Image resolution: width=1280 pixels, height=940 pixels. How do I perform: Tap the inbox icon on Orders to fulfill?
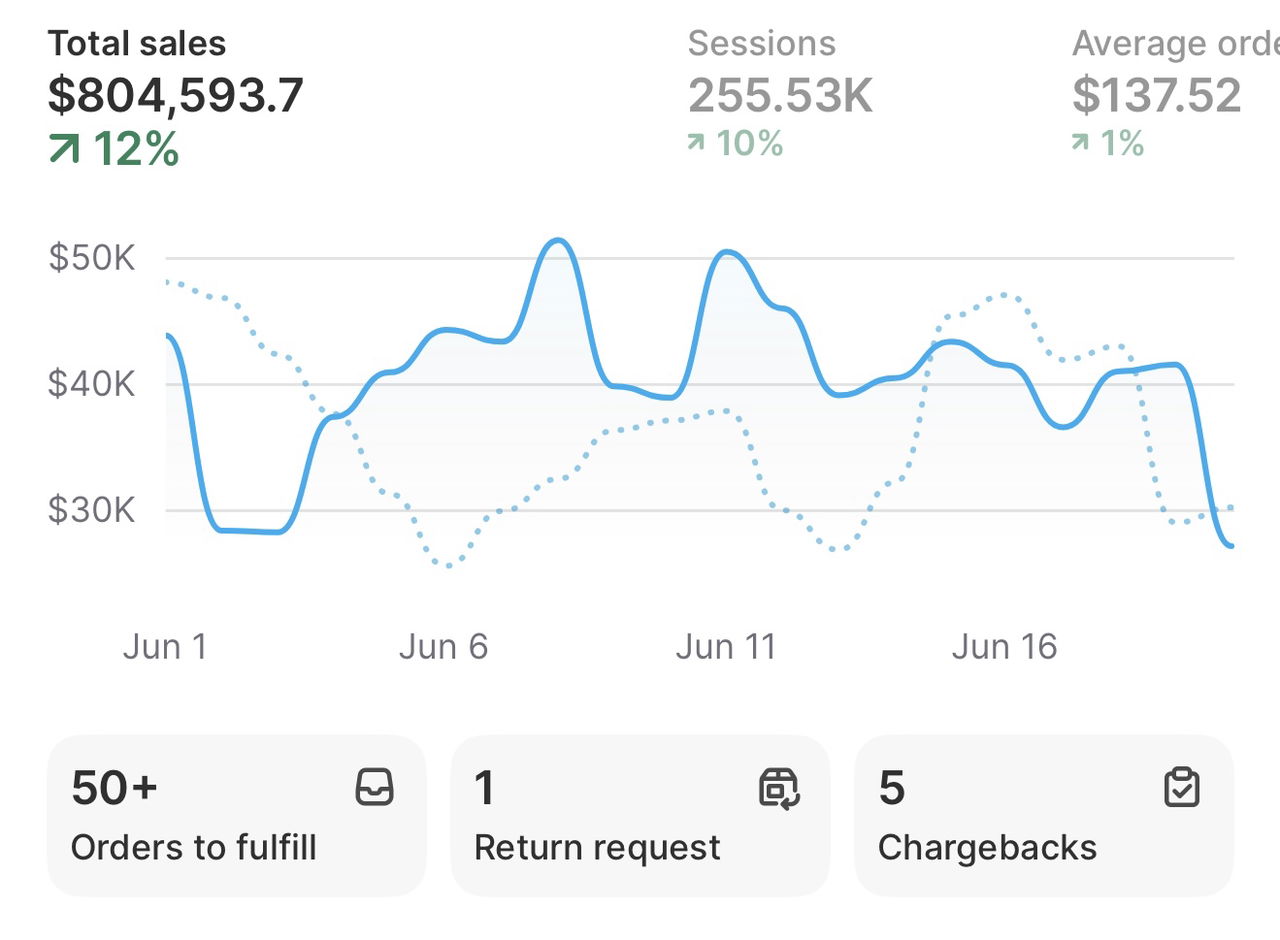375,788
